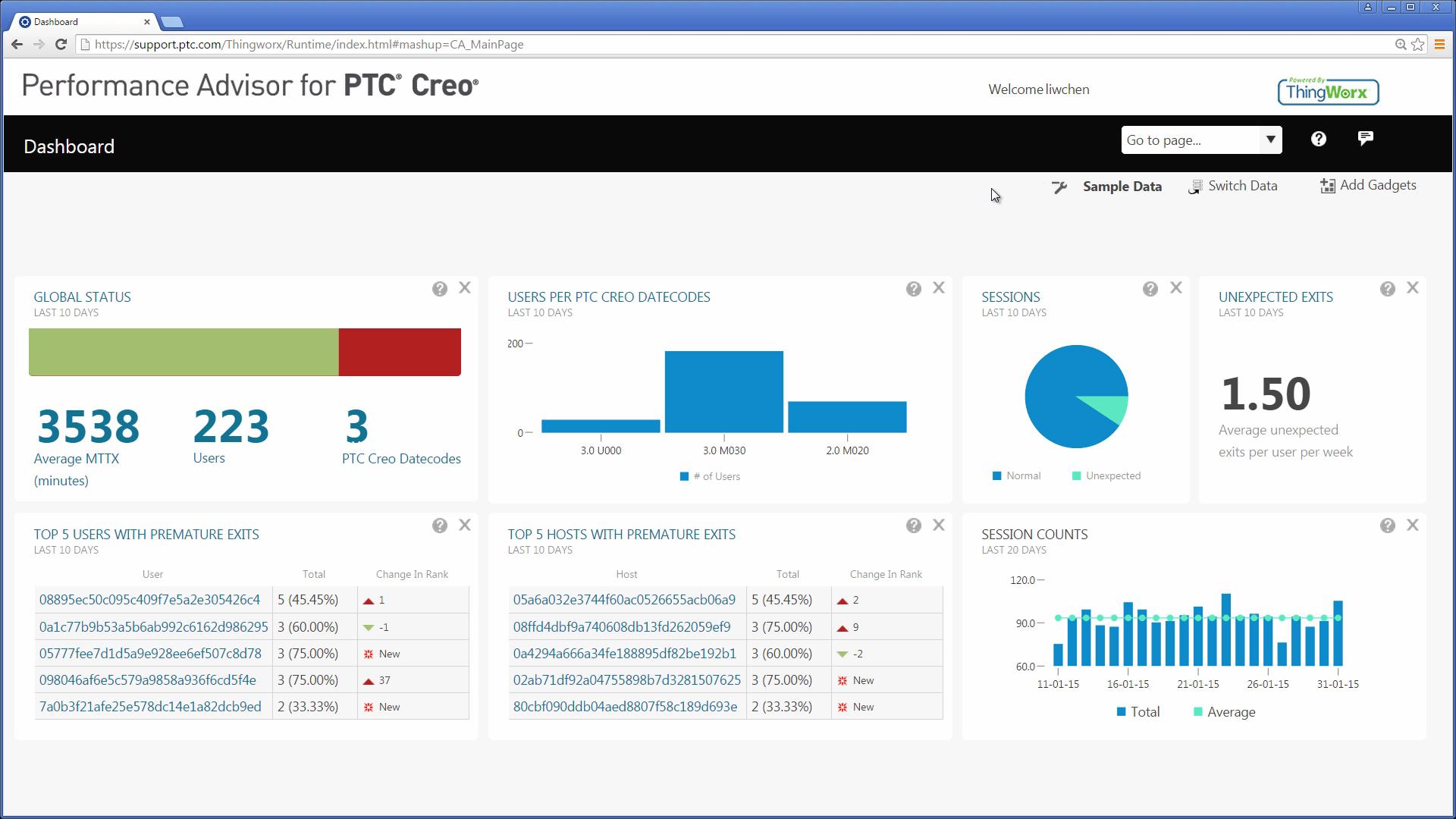Toggle the Average legend in Session Counts
This screenshot has height=819, width=1456.
pos(1224,712)
